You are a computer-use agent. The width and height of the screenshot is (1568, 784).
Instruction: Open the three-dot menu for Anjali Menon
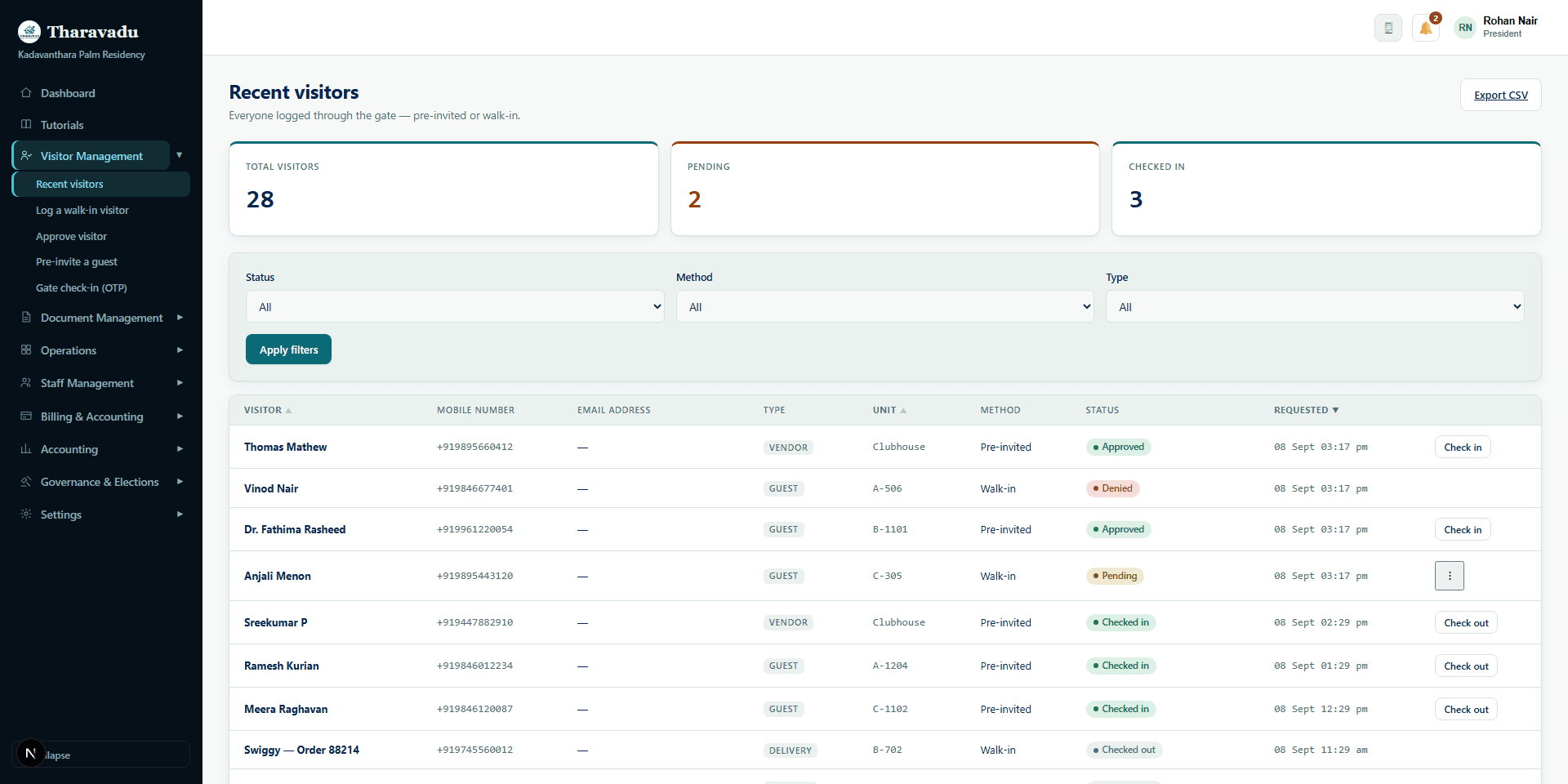[x=1450, y=576]
